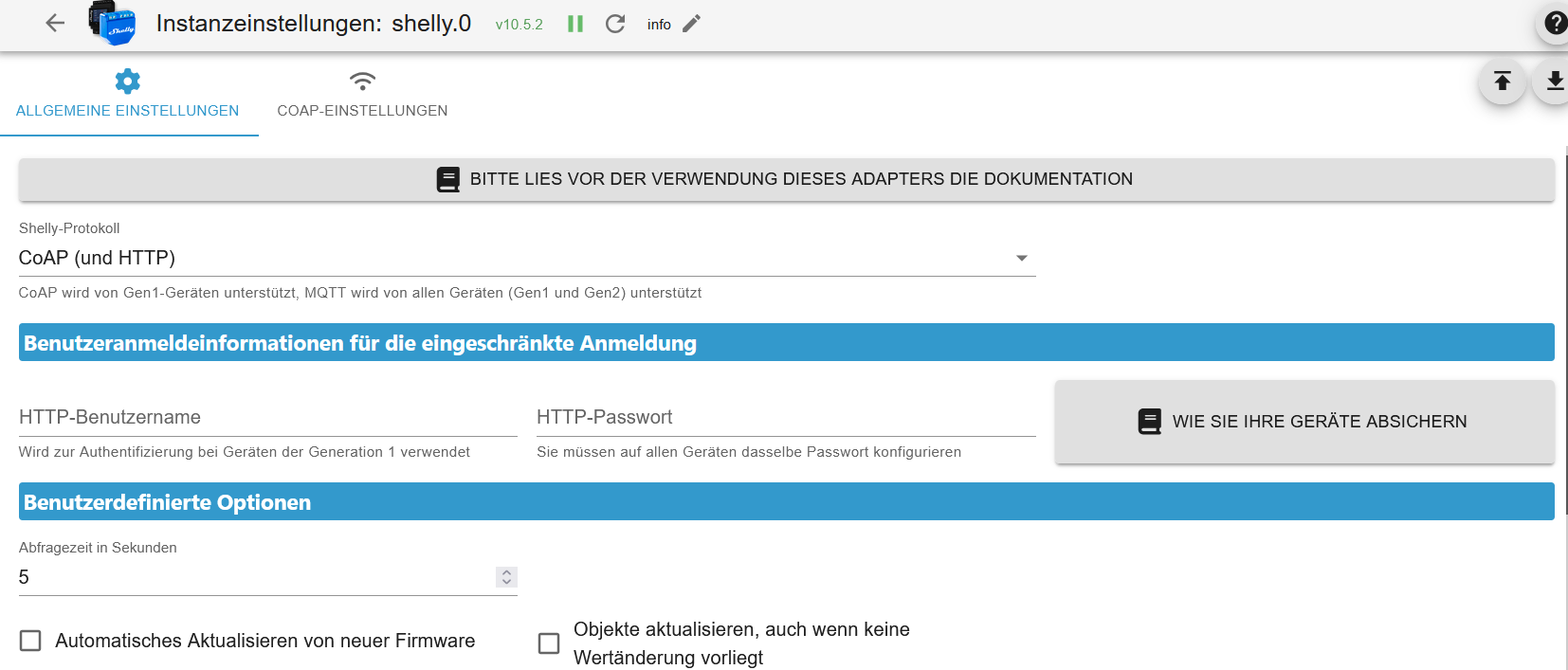
Task: Click the gear icon of general settings
Action: (128, 81)
